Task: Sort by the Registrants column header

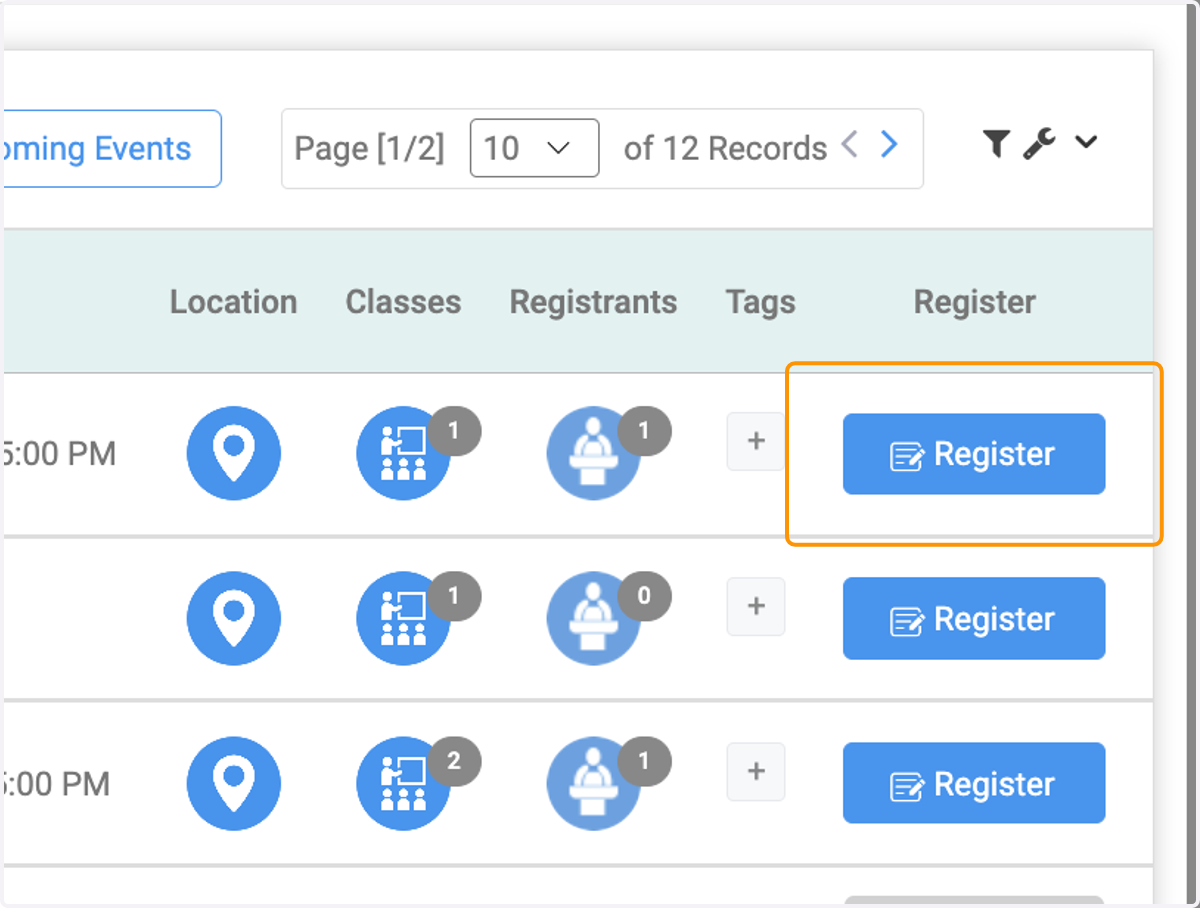Action: click(593, 303)
